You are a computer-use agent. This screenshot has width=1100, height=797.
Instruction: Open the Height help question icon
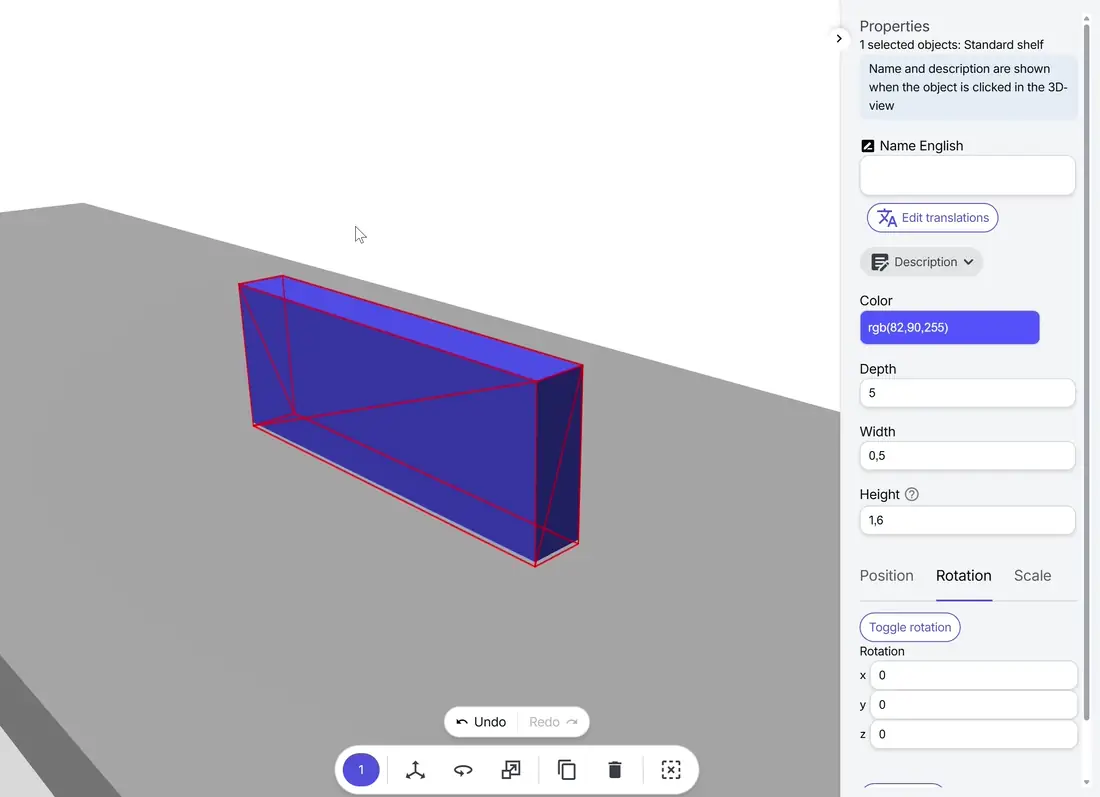pos(911,494)
